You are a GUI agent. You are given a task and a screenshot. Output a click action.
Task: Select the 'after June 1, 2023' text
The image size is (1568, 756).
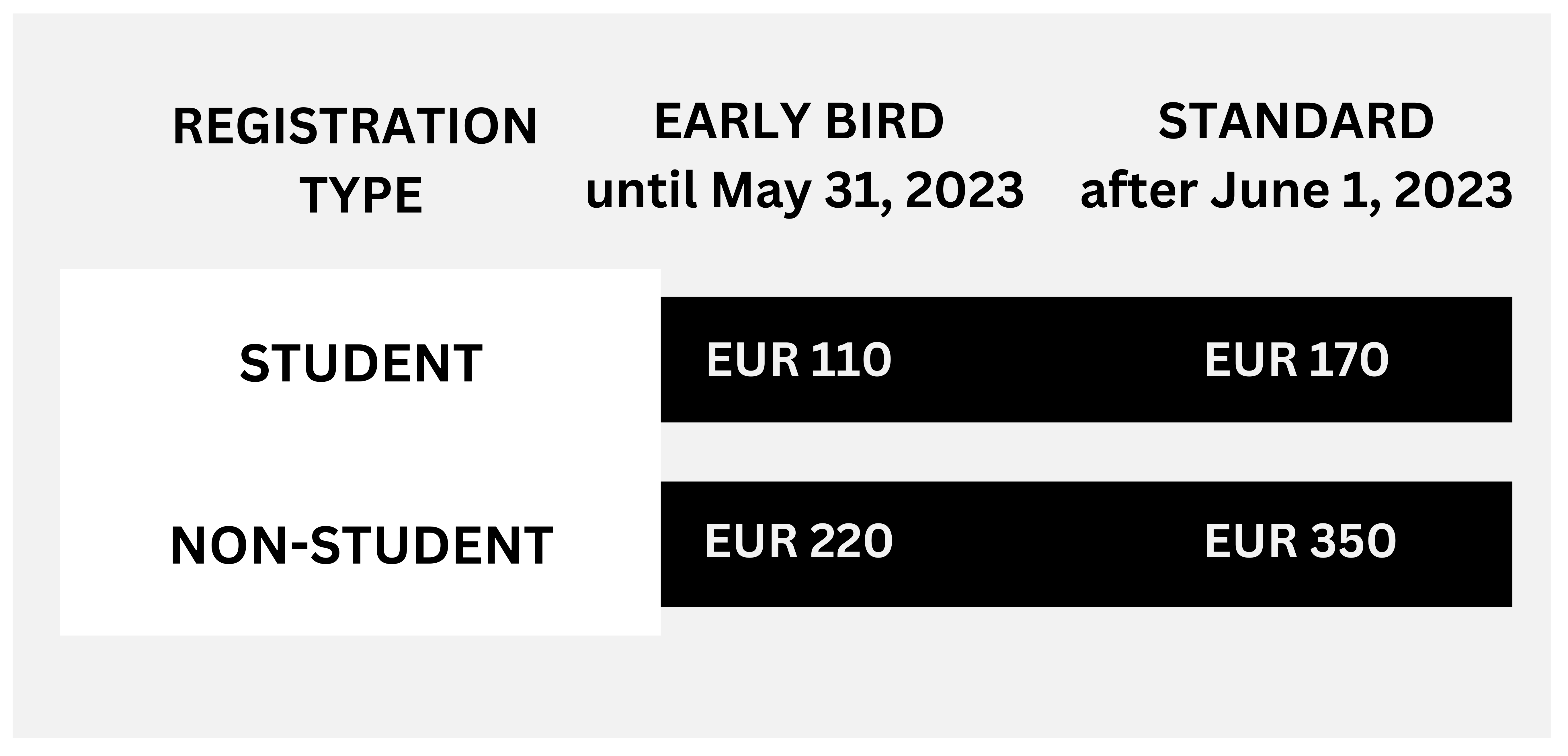coord(1296,190)
